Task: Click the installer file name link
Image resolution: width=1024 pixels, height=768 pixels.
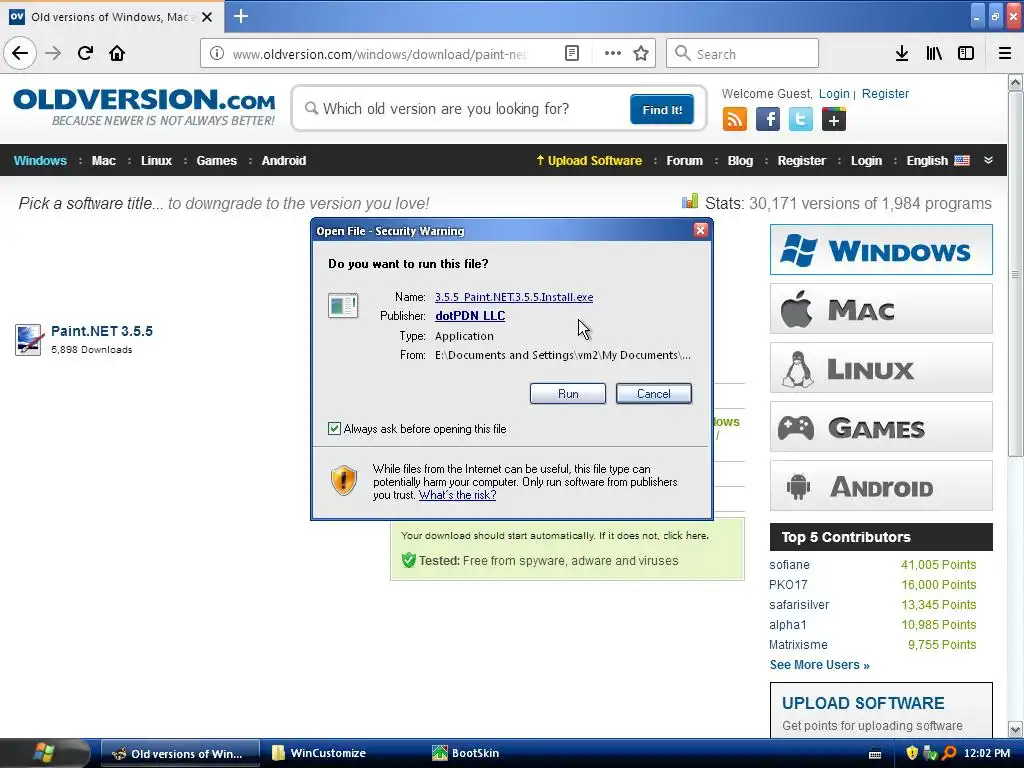Action: (514, 297)
